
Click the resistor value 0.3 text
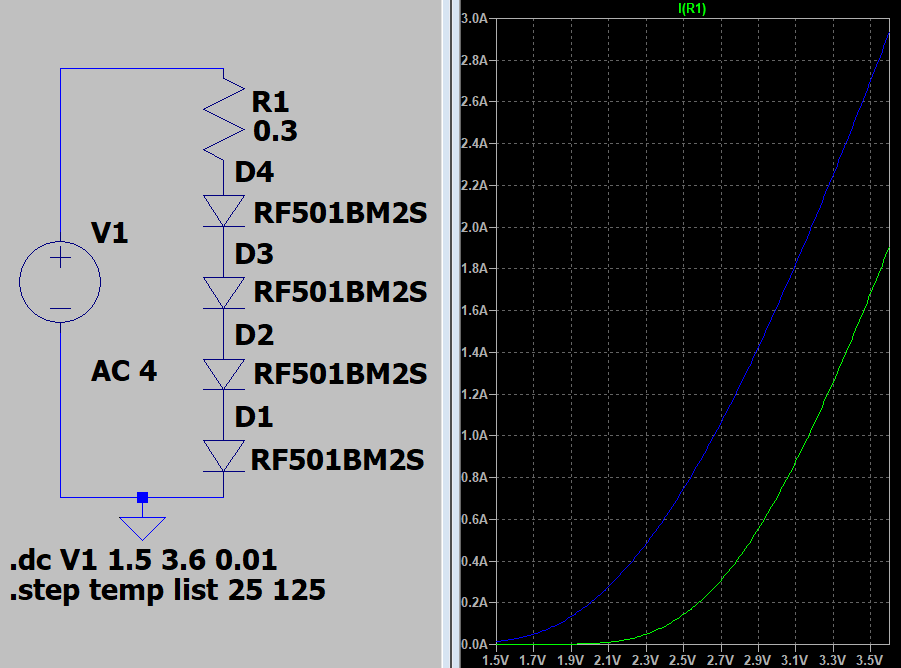click(275, 132)
